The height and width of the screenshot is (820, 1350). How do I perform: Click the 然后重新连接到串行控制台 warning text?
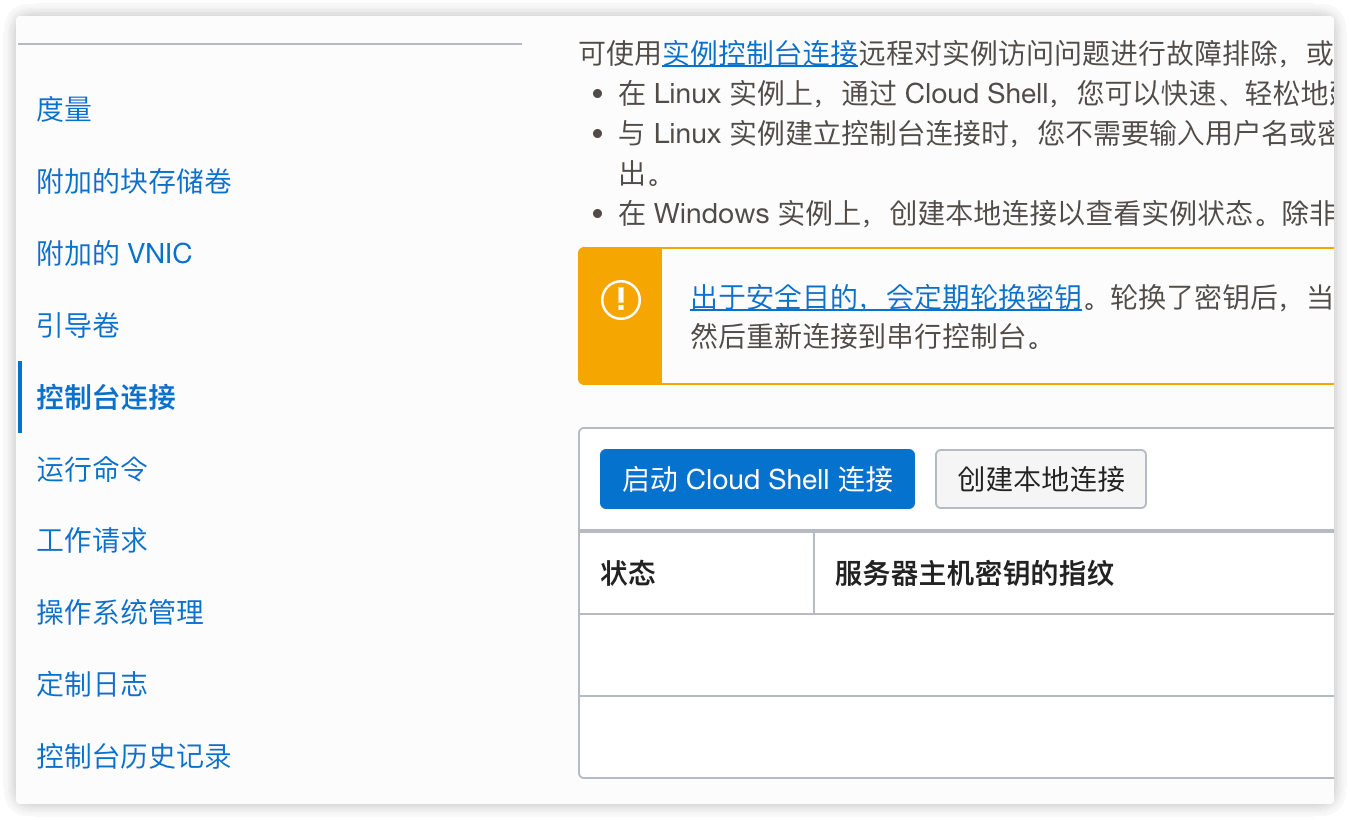click(867, 336)
